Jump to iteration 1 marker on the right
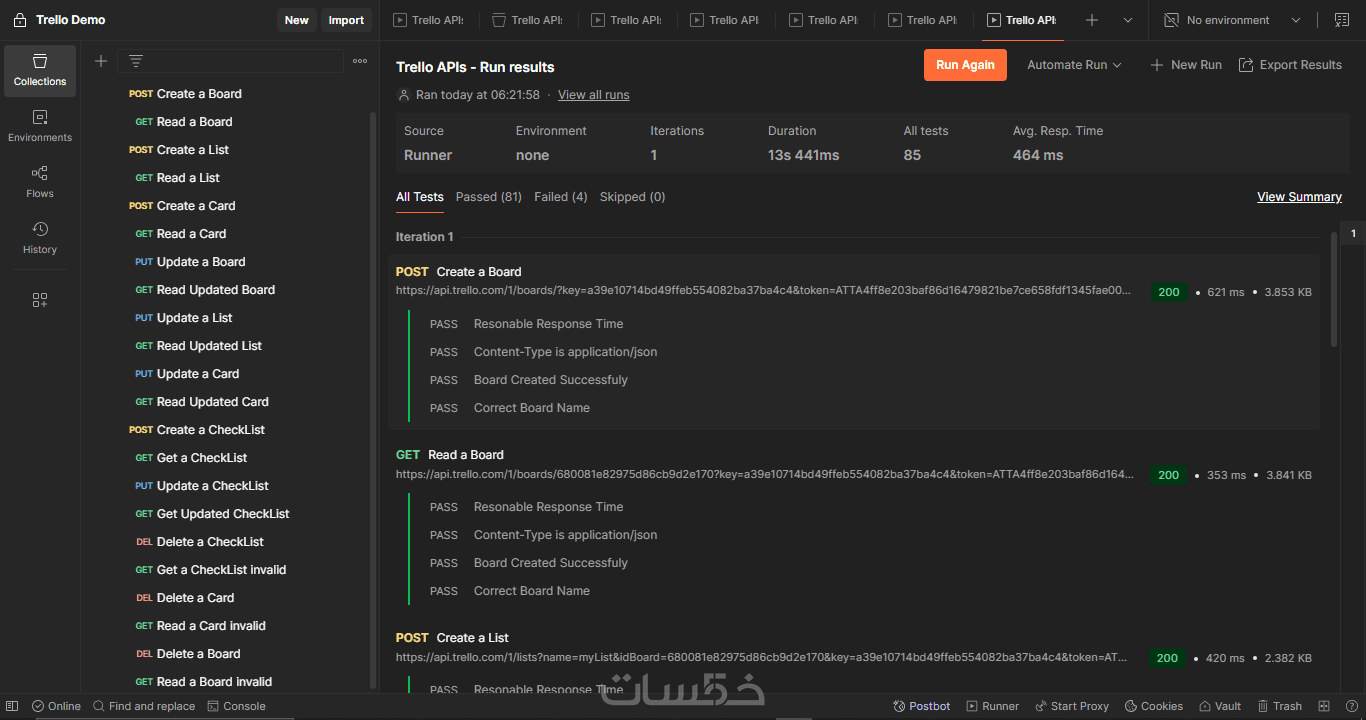This screenshot has height=720, width=1366. click(x=1353, y=233)
